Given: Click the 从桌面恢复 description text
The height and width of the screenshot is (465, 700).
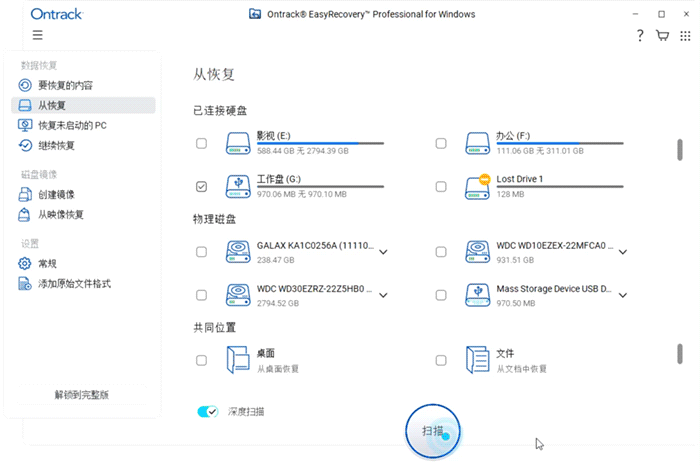Looking at the screenshot, I should point(278,369).
